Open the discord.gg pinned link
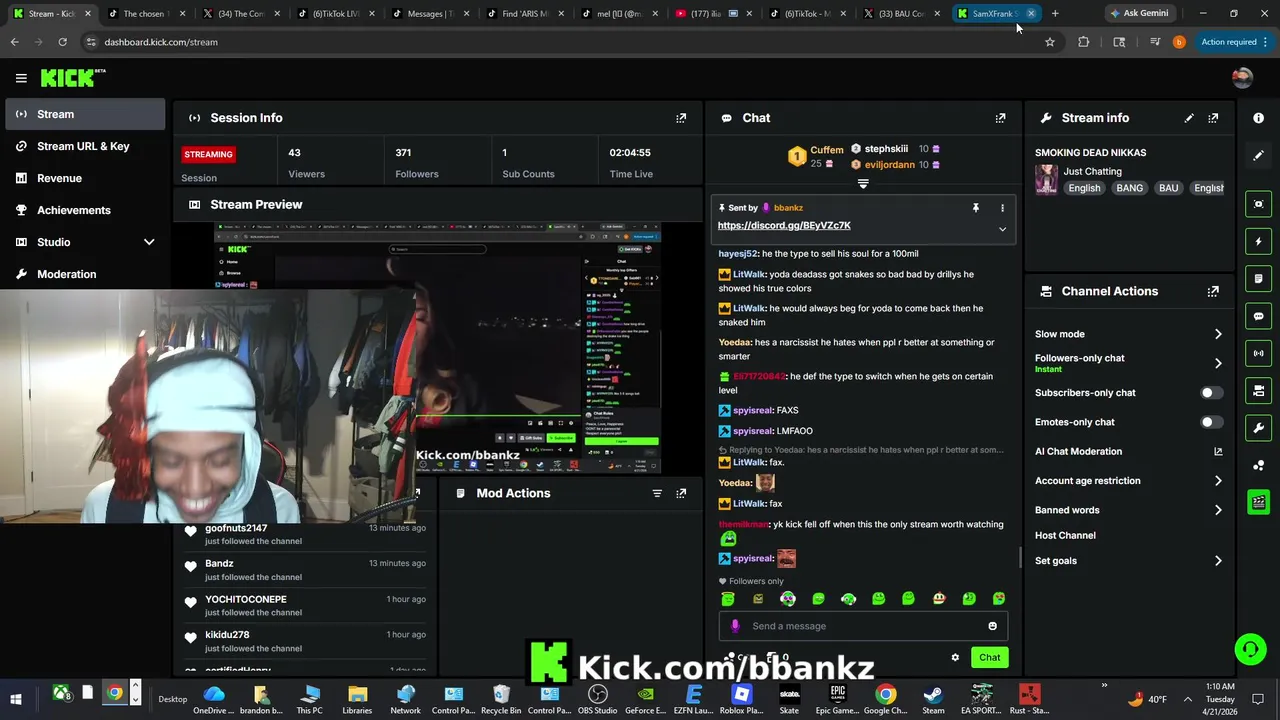Viewport: 1280px width, 720px height. 784,226
